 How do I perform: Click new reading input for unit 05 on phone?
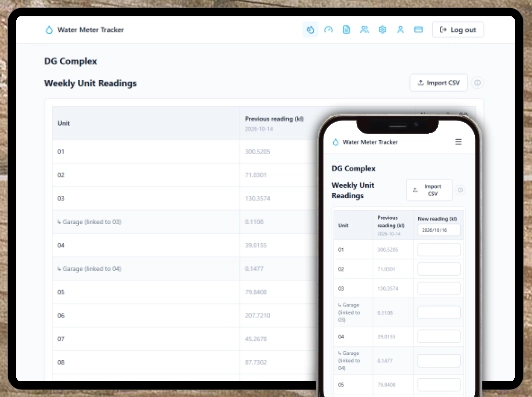click(x=439, y=385)
